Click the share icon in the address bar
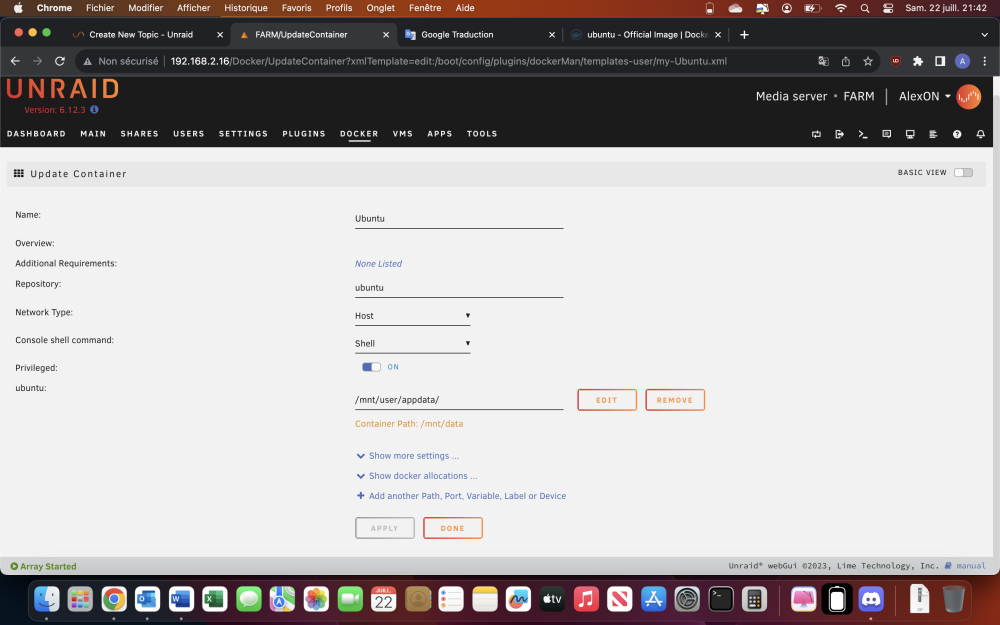The width and height of the screenshot is (1000, 625). [x=846, y=61]
